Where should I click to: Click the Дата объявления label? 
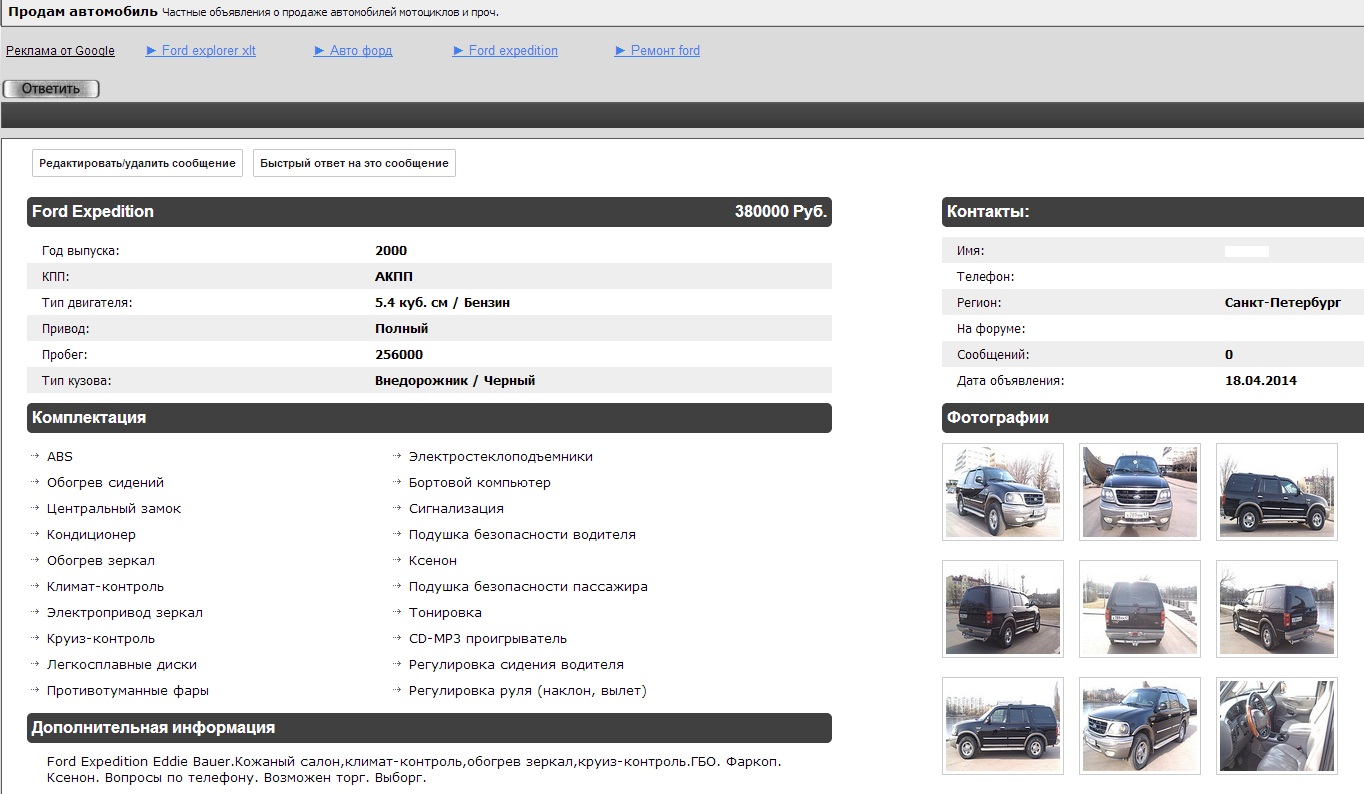click(x=1010, y=381)
